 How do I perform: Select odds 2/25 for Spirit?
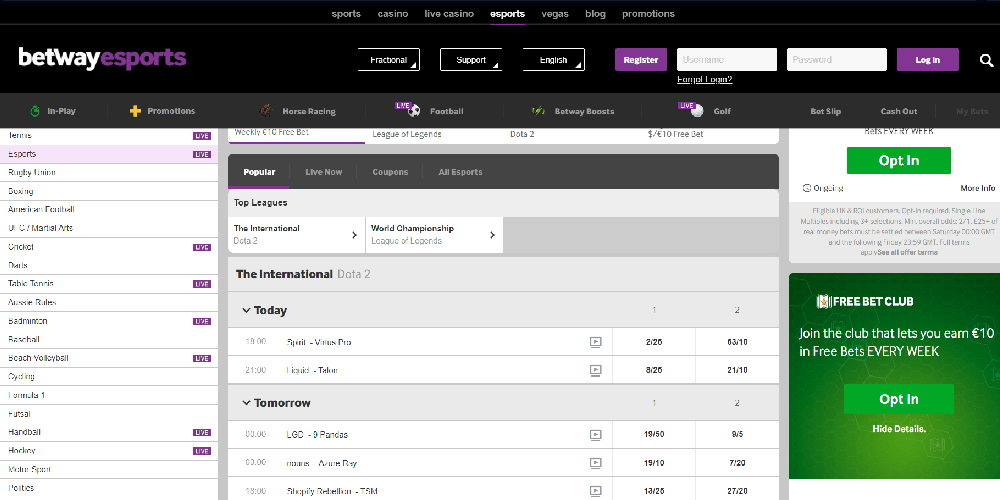[654, 342]
